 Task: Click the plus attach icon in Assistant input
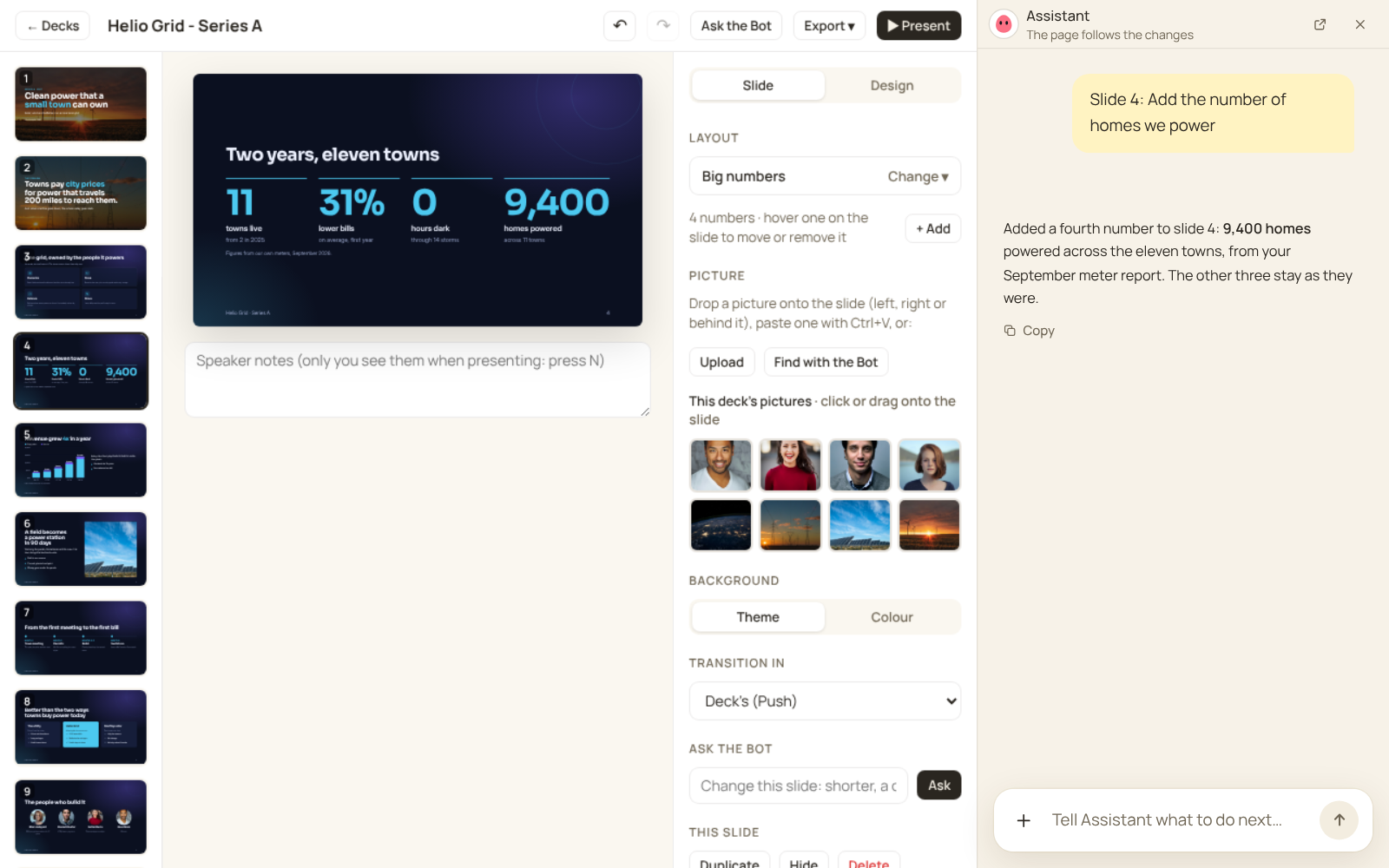pyautogui.click(x=1024, y=820)
